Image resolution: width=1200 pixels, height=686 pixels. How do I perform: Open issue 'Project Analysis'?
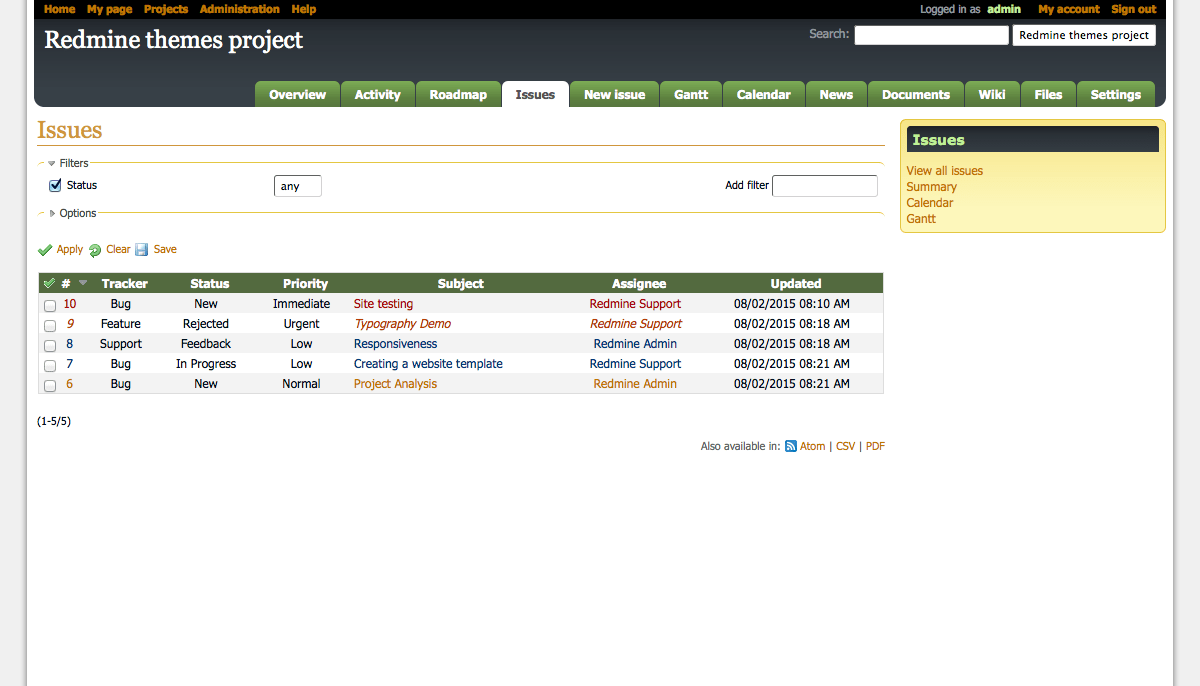(x=395, y=384)
